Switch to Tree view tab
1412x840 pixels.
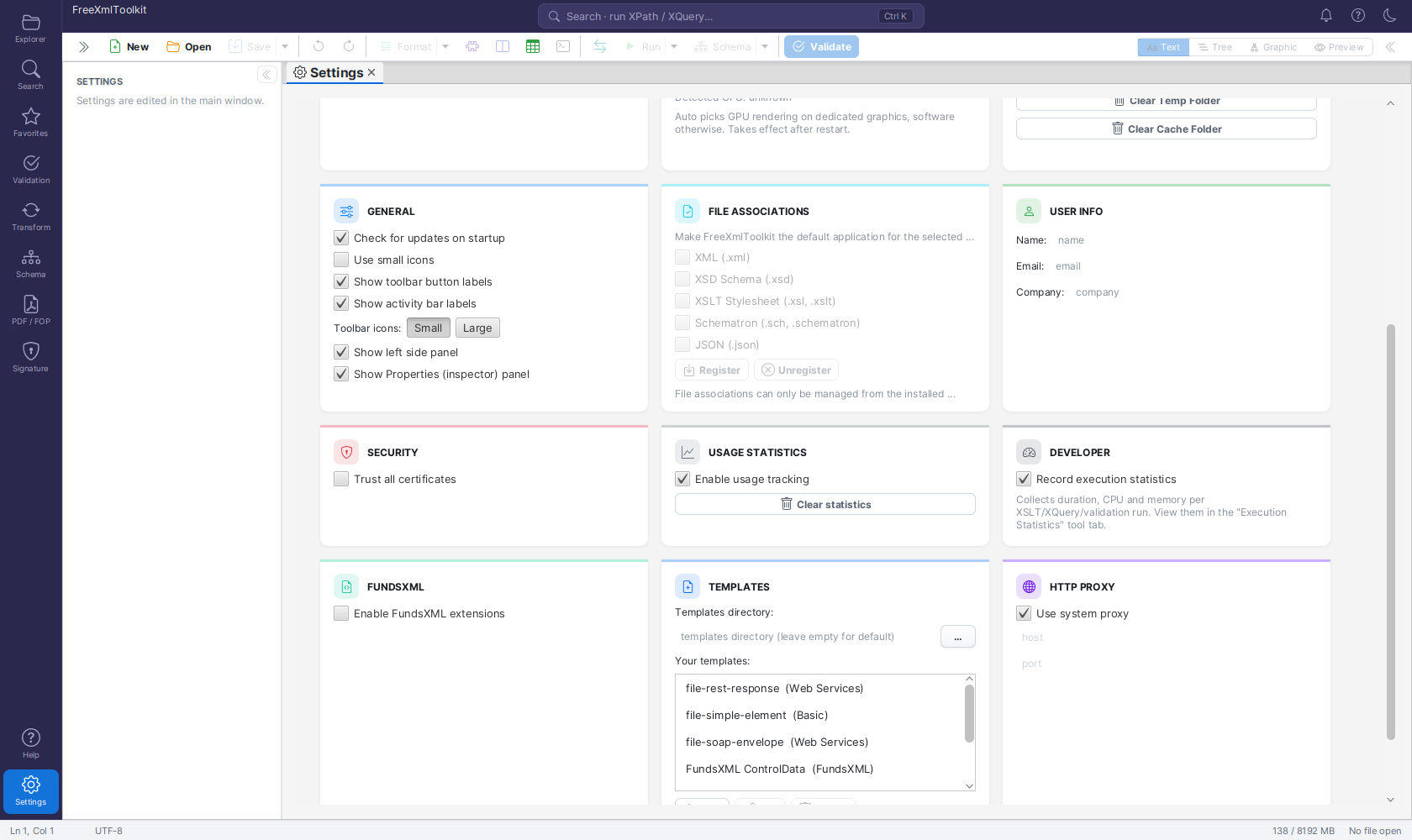pos(1215,47)
